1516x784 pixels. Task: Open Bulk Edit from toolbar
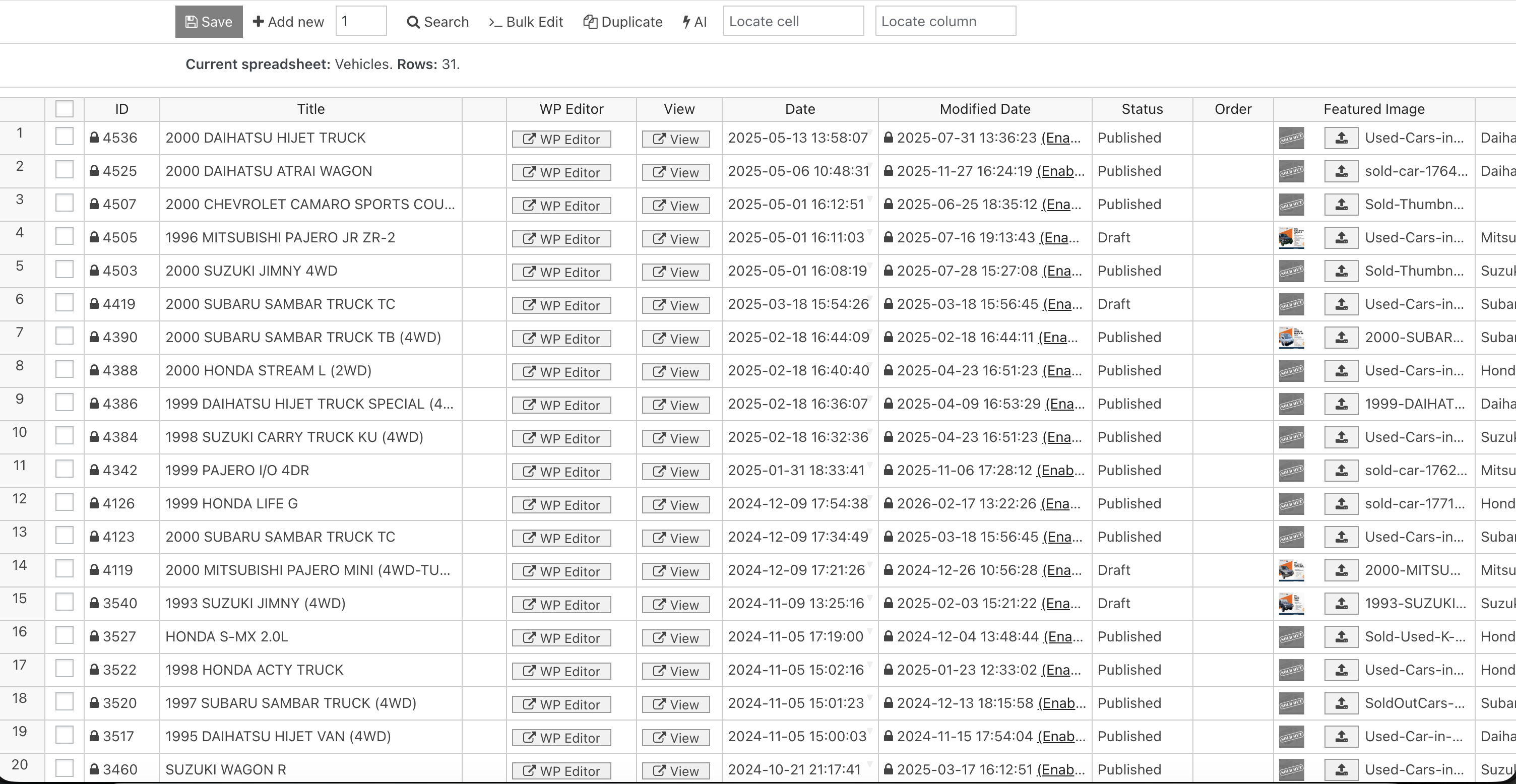(x=526, y=22)
